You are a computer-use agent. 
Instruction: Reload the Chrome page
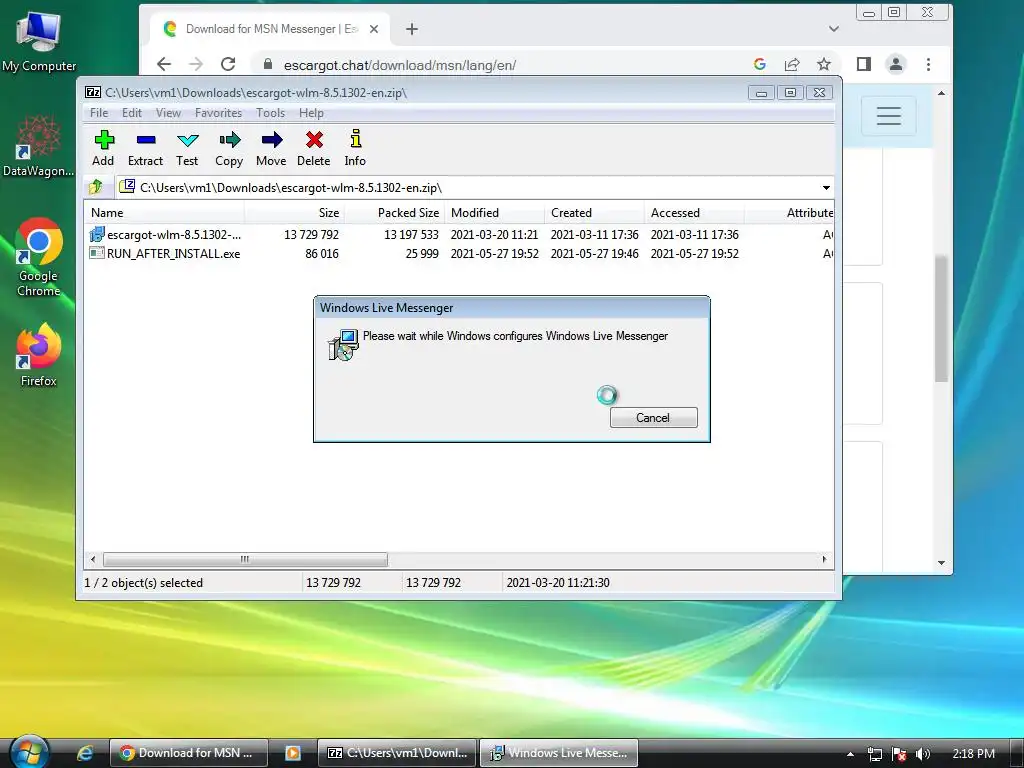[228, 64]
